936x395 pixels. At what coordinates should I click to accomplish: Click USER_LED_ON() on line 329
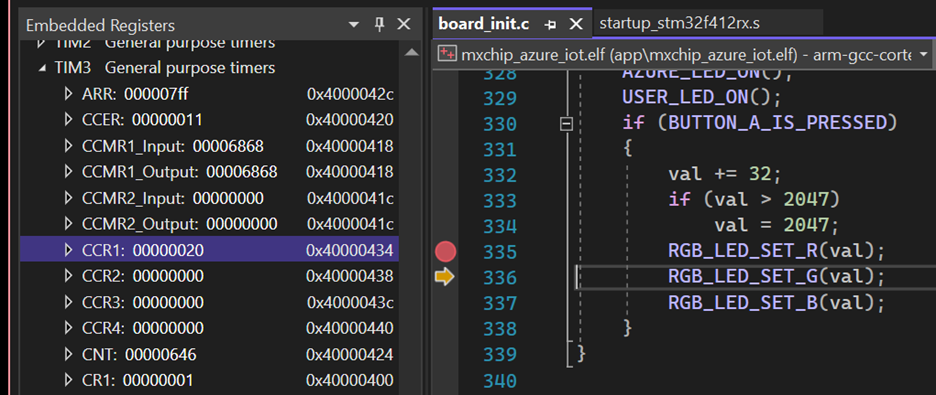701,97
